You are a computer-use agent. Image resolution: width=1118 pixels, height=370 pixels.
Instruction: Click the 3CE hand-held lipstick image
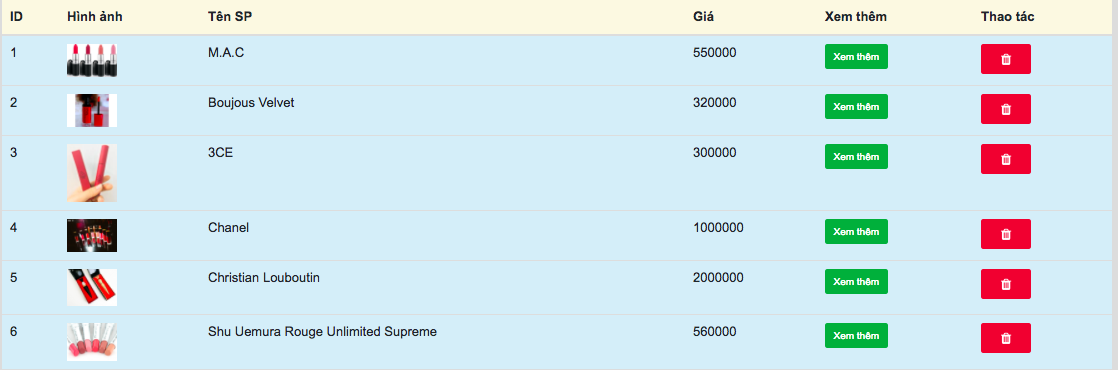pyautogui.click(x=92, y=173)
